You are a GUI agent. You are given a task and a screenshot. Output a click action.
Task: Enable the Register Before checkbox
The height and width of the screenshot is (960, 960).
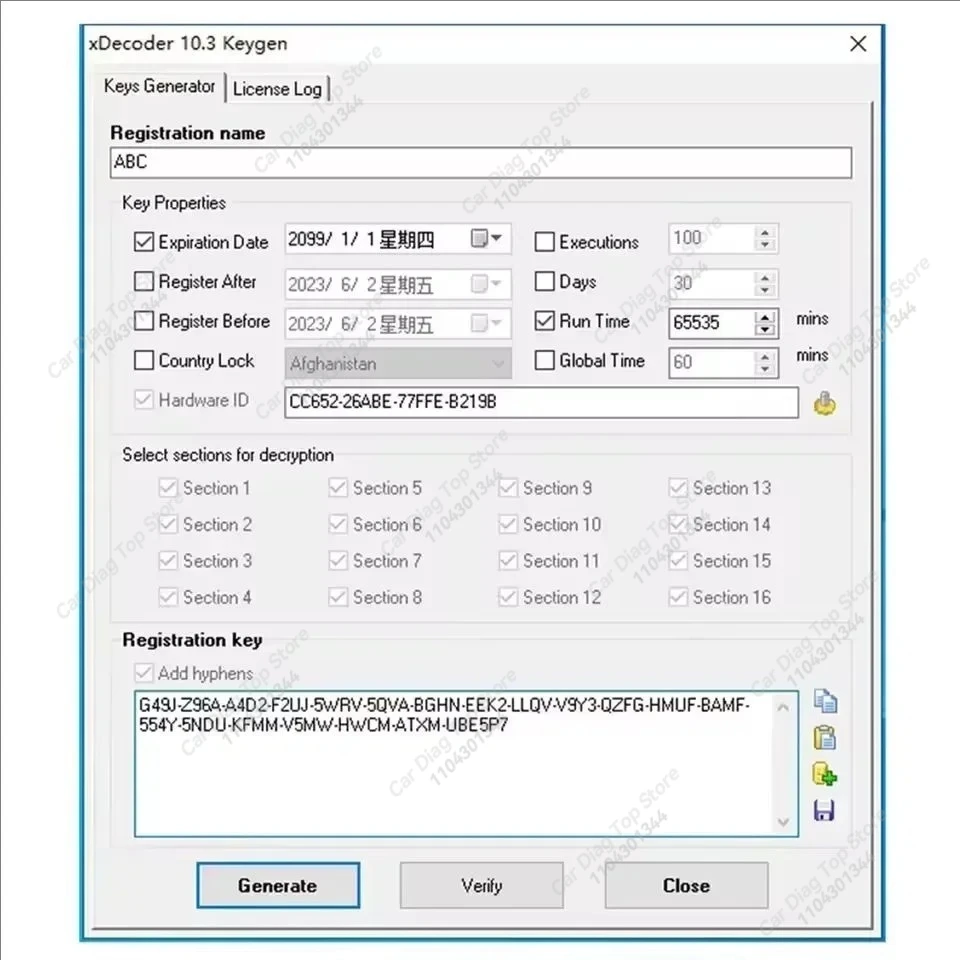143,321
